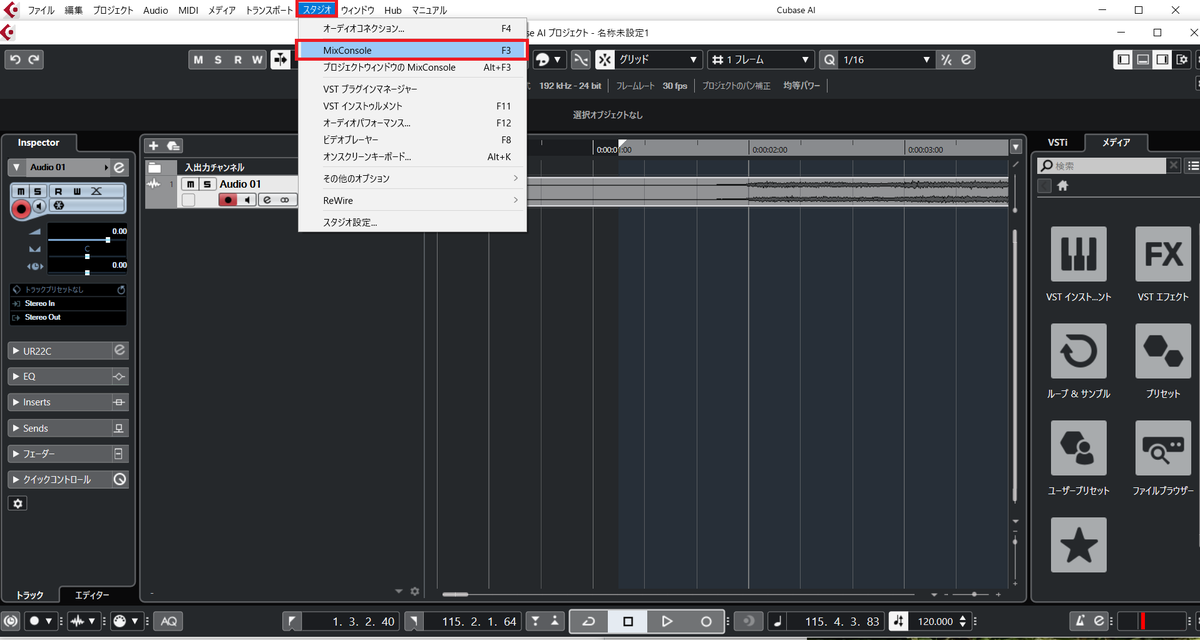Click Inspector volume fader handle
The width and height of the screenshot is (1200, 640).
[x=108, y=240]
